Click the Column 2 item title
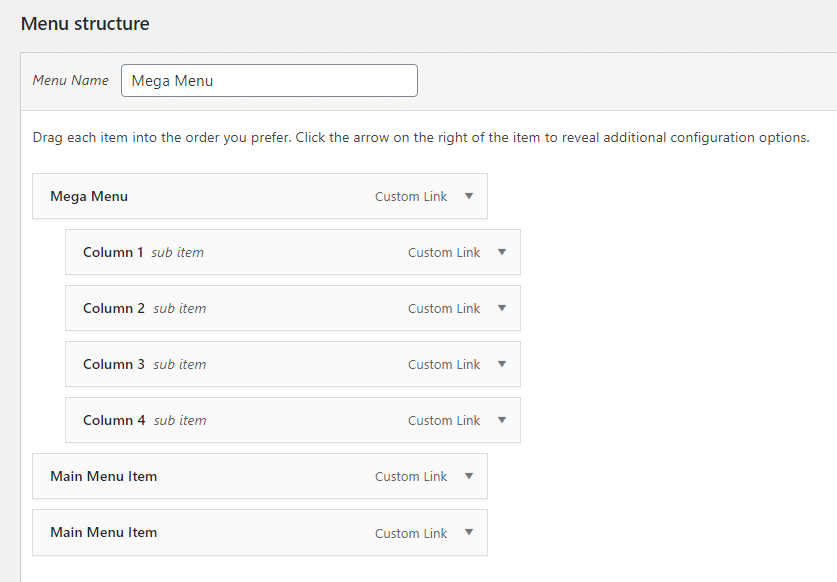The width and height of the screenshot is (837, 582). point(114,308)
